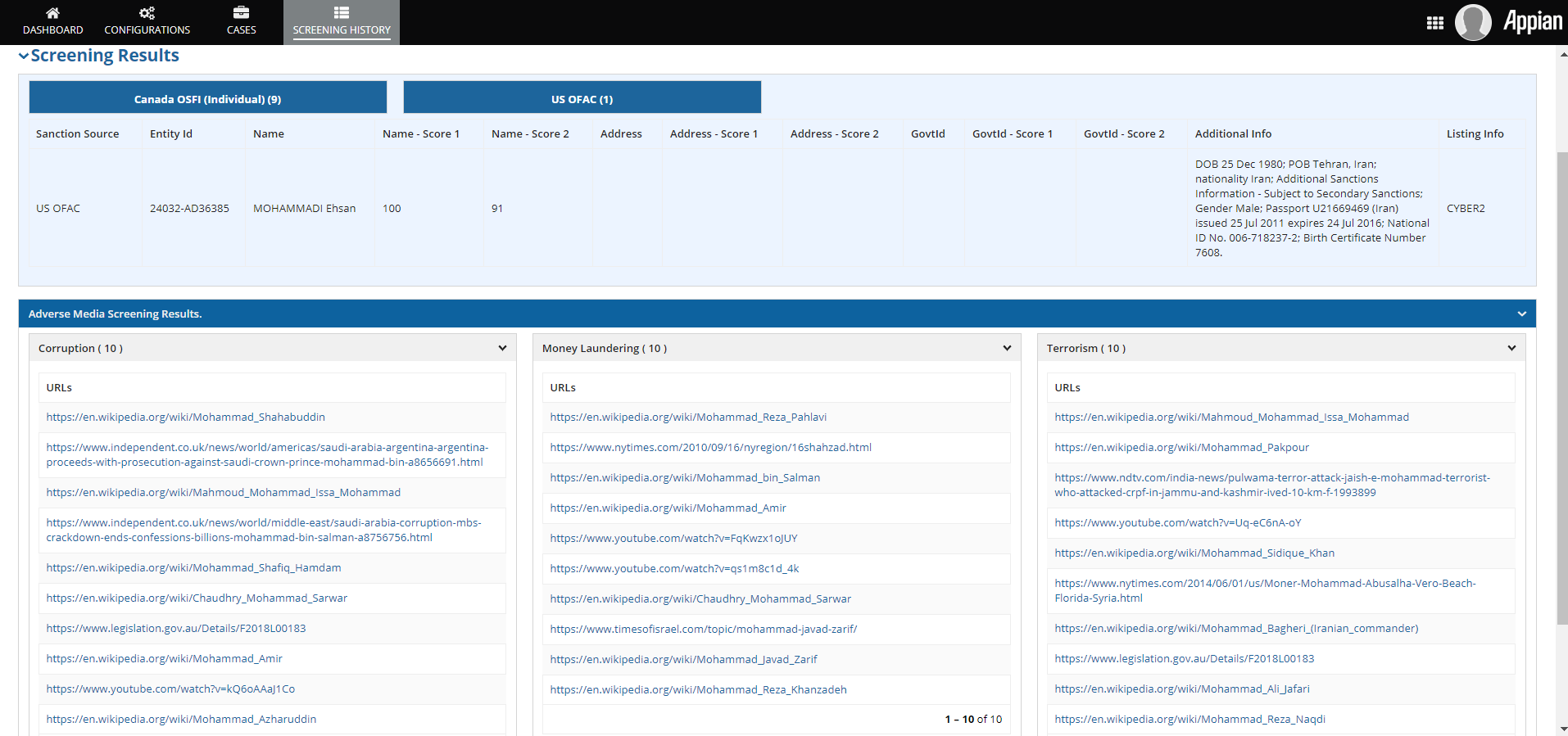Click the Sanction Source column header
Viewport: 1568px width, 736px height.
click(77, 133)
